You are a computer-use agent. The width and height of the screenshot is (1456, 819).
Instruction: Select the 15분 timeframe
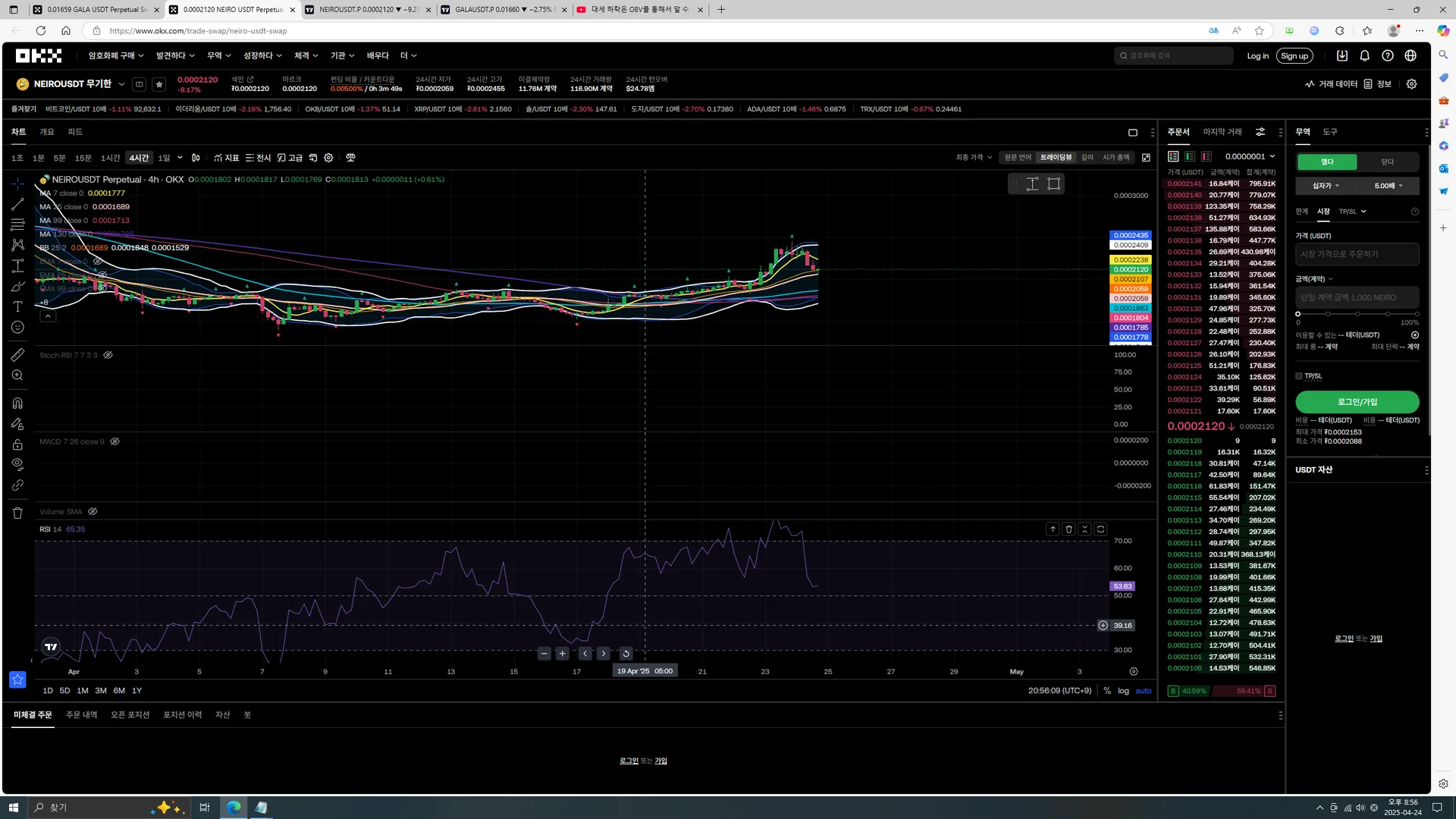(83, 158)
